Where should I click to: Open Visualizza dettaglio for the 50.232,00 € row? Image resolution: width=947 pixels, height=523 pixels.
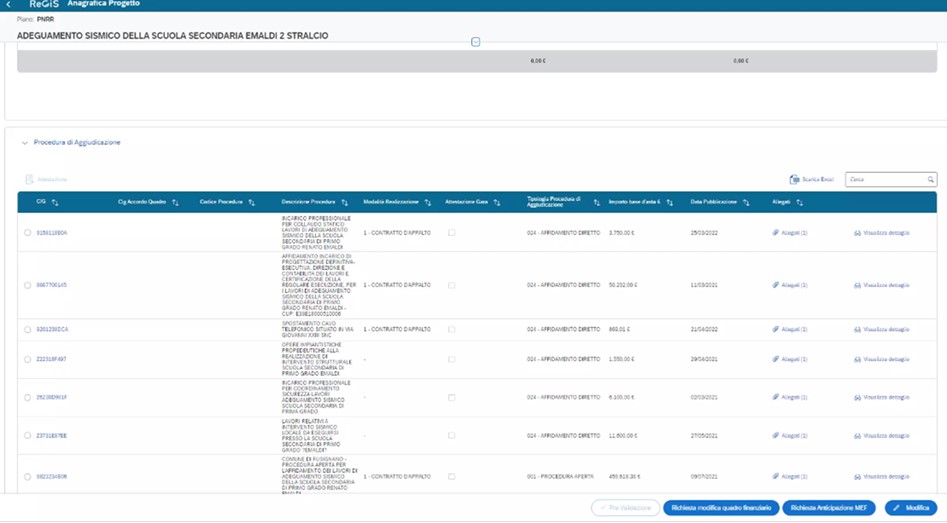(x=882, y=286)
